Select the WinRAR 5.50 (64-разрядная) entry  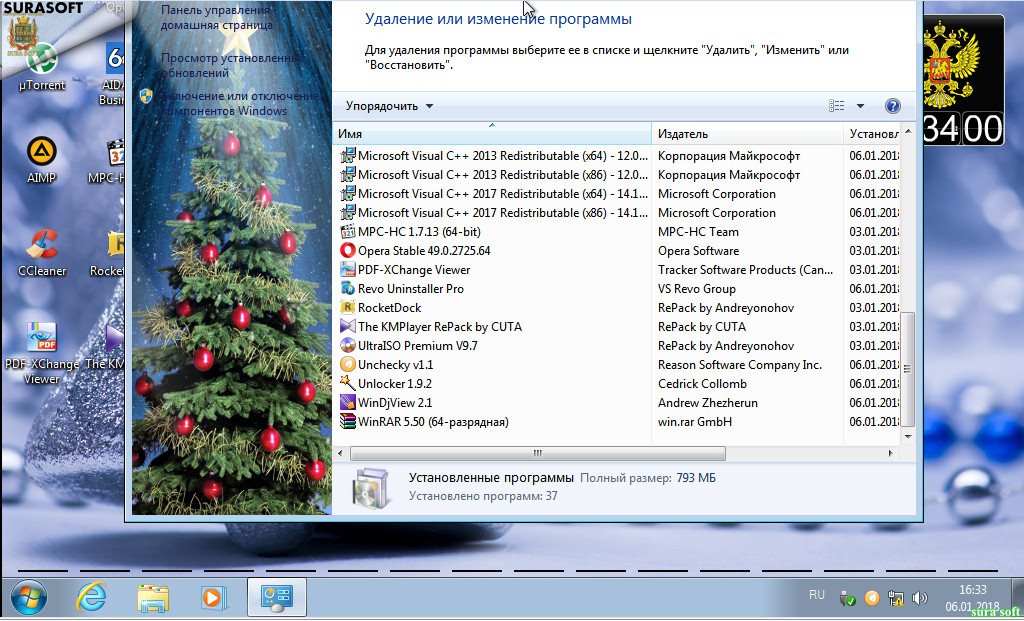pos(433,422)
